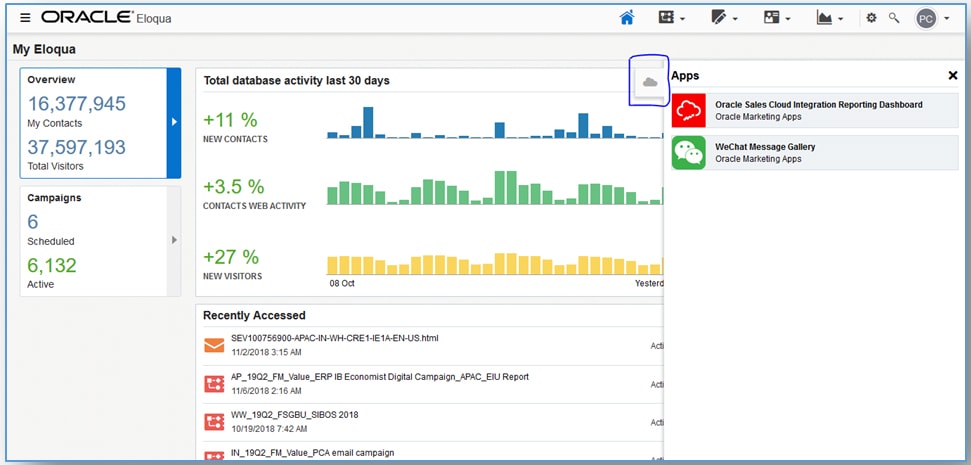971x465 pixels.
Task: Expand the Overview panel arrow
Action: pos(174,122)
